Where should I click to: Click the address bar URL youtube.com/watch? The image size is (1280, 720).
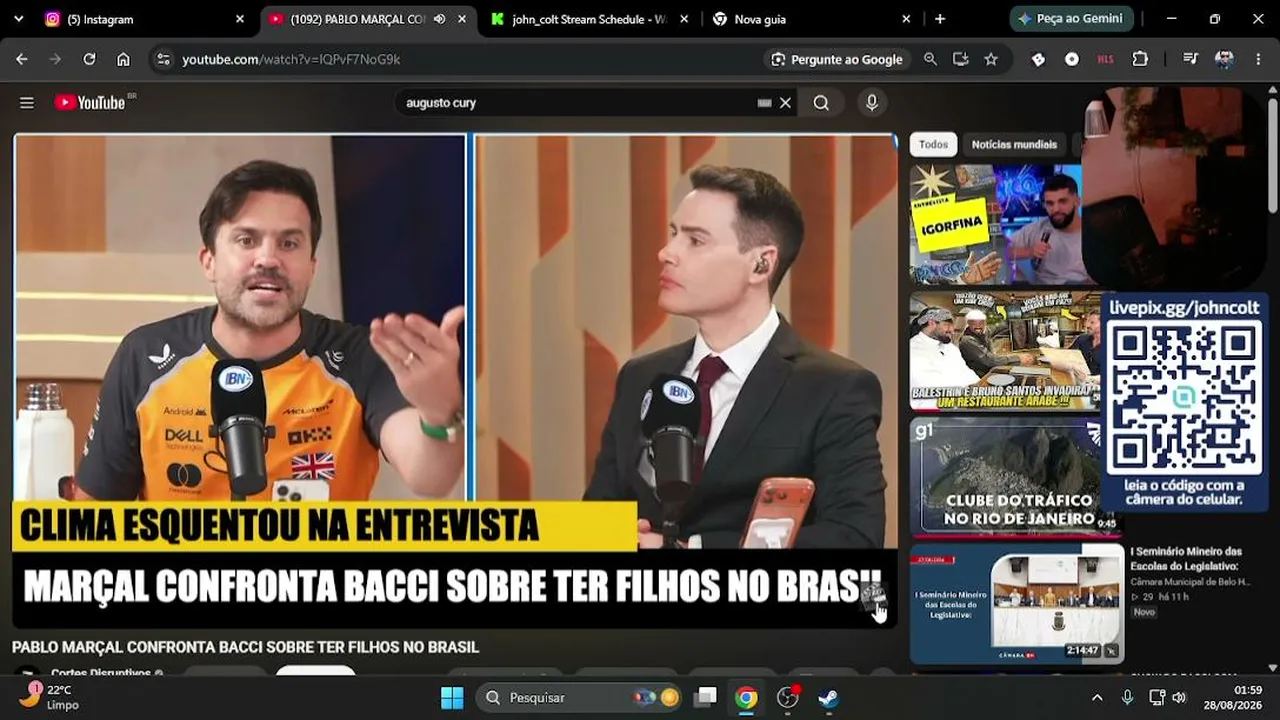click(x=291, y=60)
